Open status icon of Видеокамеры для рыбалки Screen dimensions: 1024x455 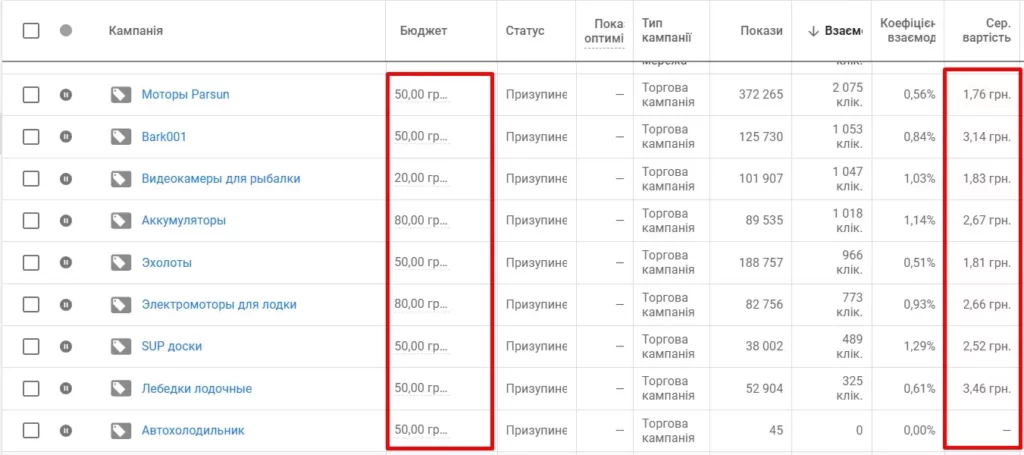(x=65, y=179)
